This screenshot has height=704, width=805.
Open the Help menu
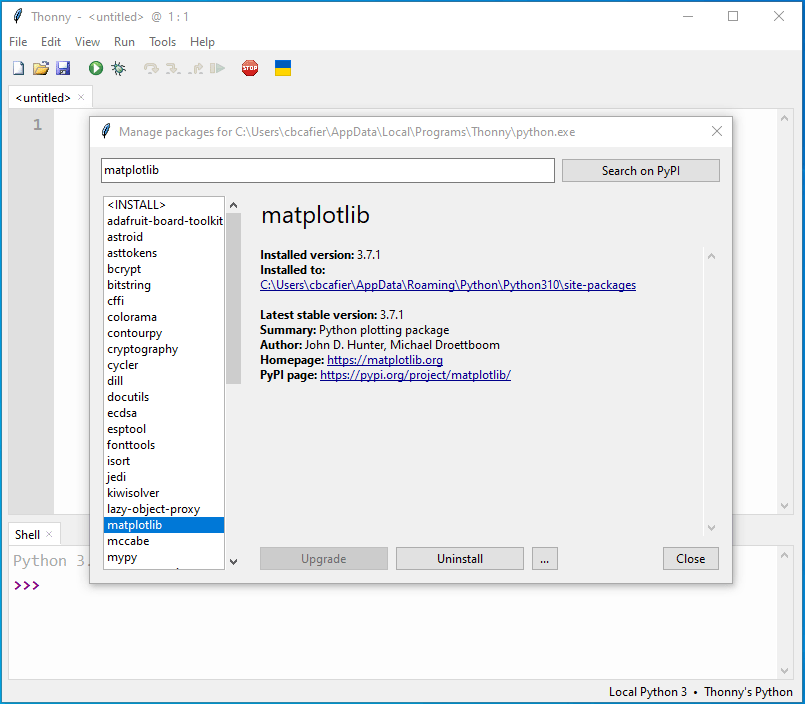pos(202,42)
